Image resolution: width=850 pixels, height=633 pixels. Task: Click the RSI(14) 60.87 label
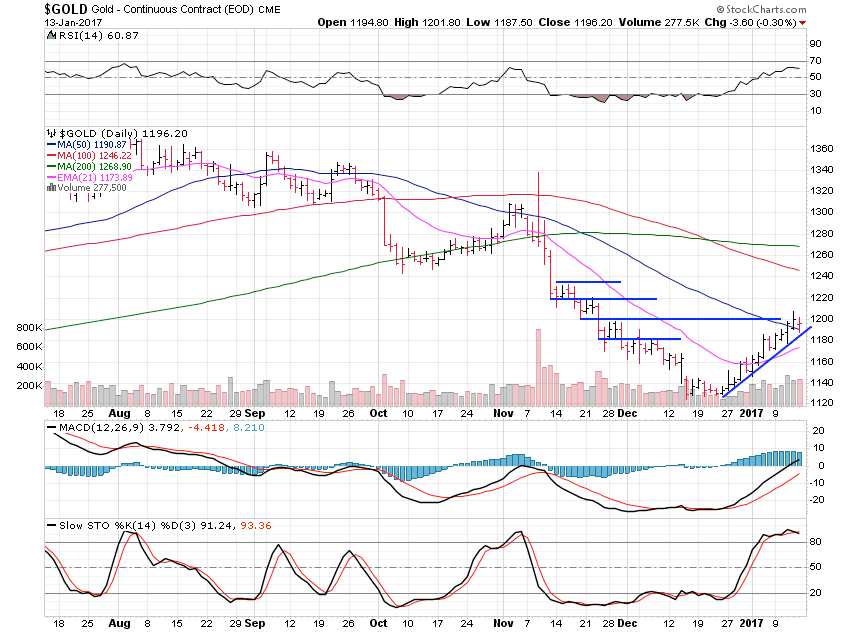(x=99, y=35)
